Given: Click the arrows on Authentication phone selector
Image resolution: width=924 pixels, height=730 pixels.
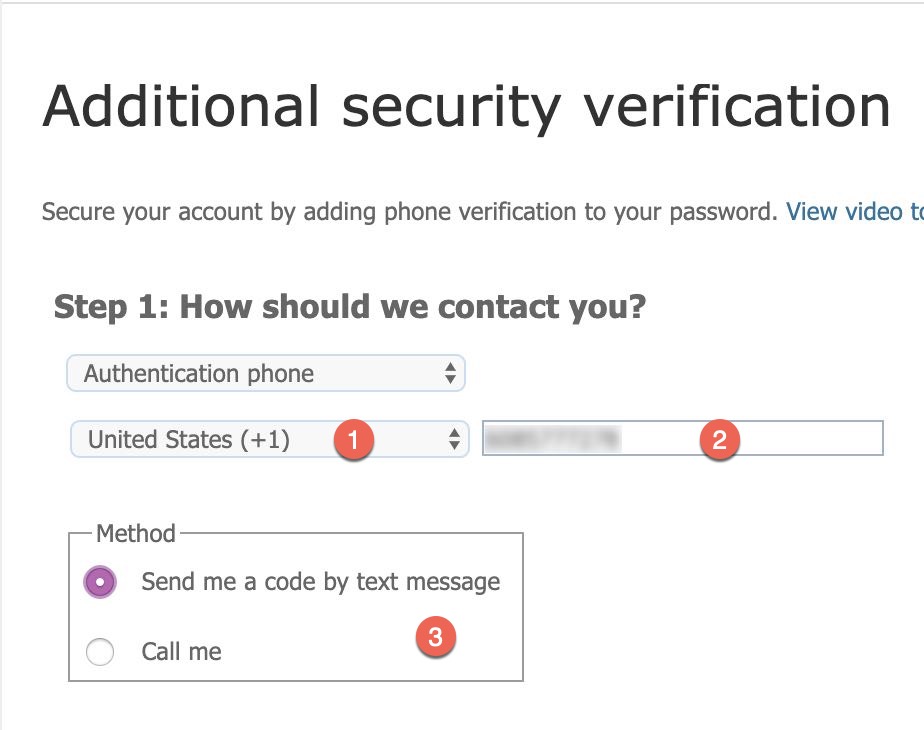Looking at the screenshot, I should [x=450, y=374].
